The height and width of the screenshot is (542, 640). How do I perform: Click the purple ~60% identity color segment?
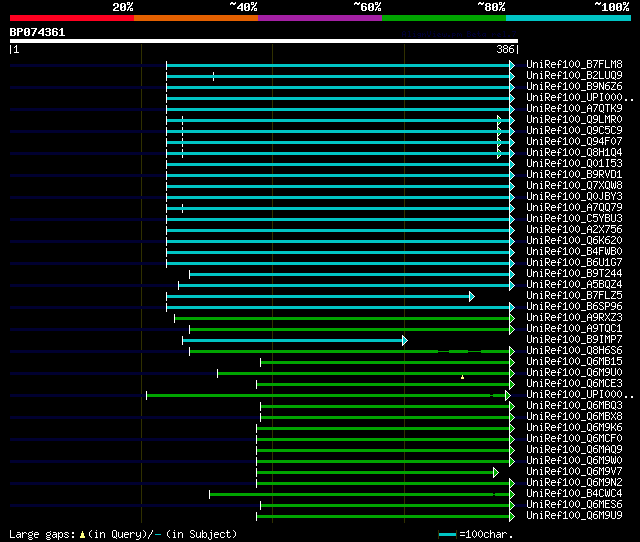pyautogui.click(x=320, y=18)
